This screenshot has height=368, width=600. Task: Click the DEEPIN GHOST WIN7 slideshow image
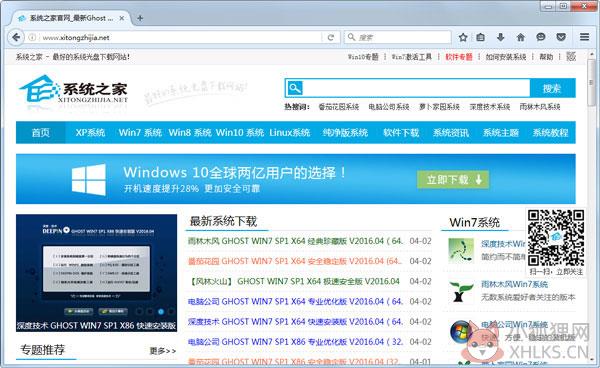point(96,273)
